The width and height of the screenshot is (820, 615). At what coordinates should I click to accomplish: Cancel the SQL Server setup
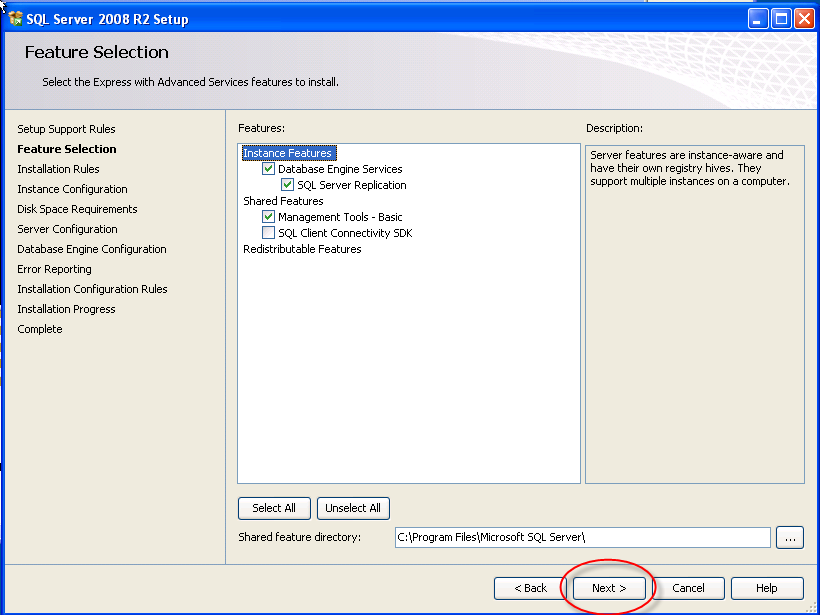(x=688, y=588)
